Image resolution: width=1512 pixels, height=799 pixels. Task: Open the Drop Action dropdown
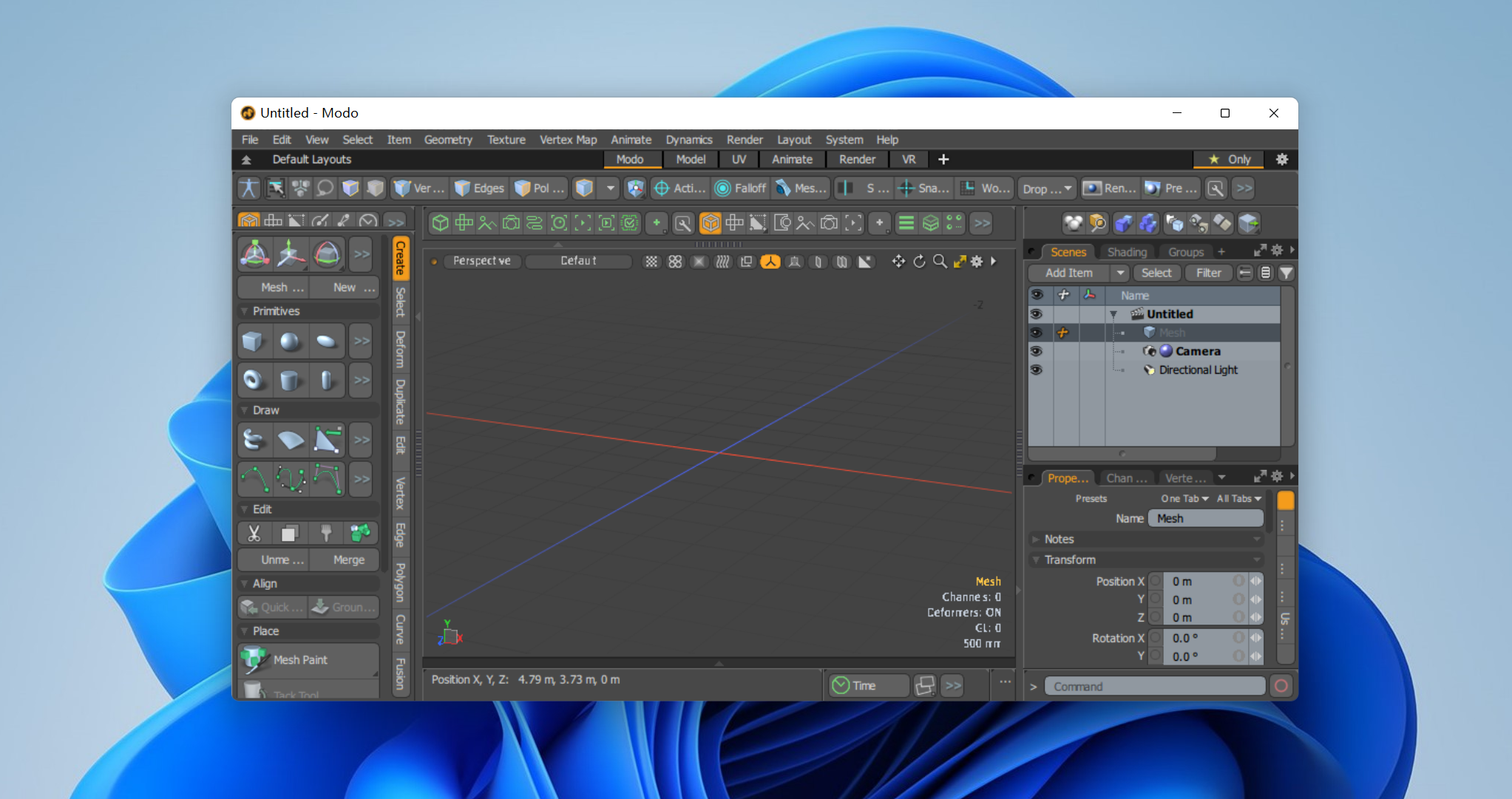pos(1047,188)
